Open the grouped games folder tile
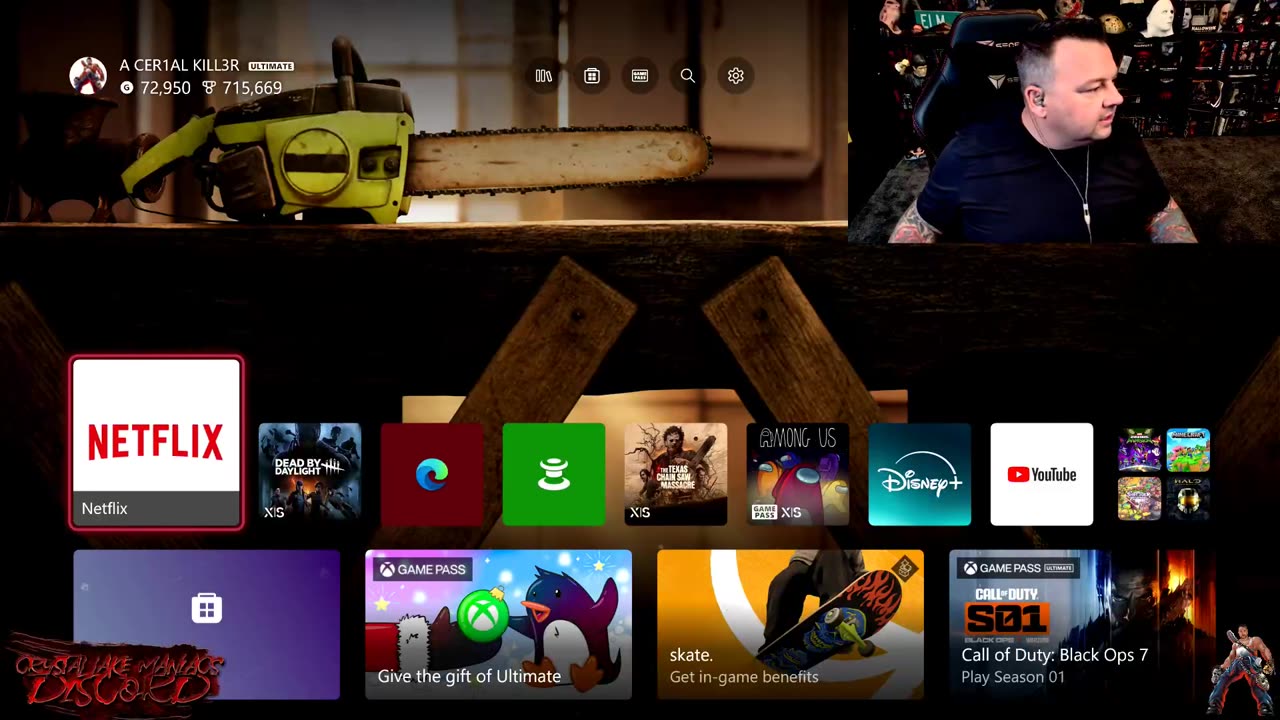The image size is (1280, 720). [x=1164, y=474]
